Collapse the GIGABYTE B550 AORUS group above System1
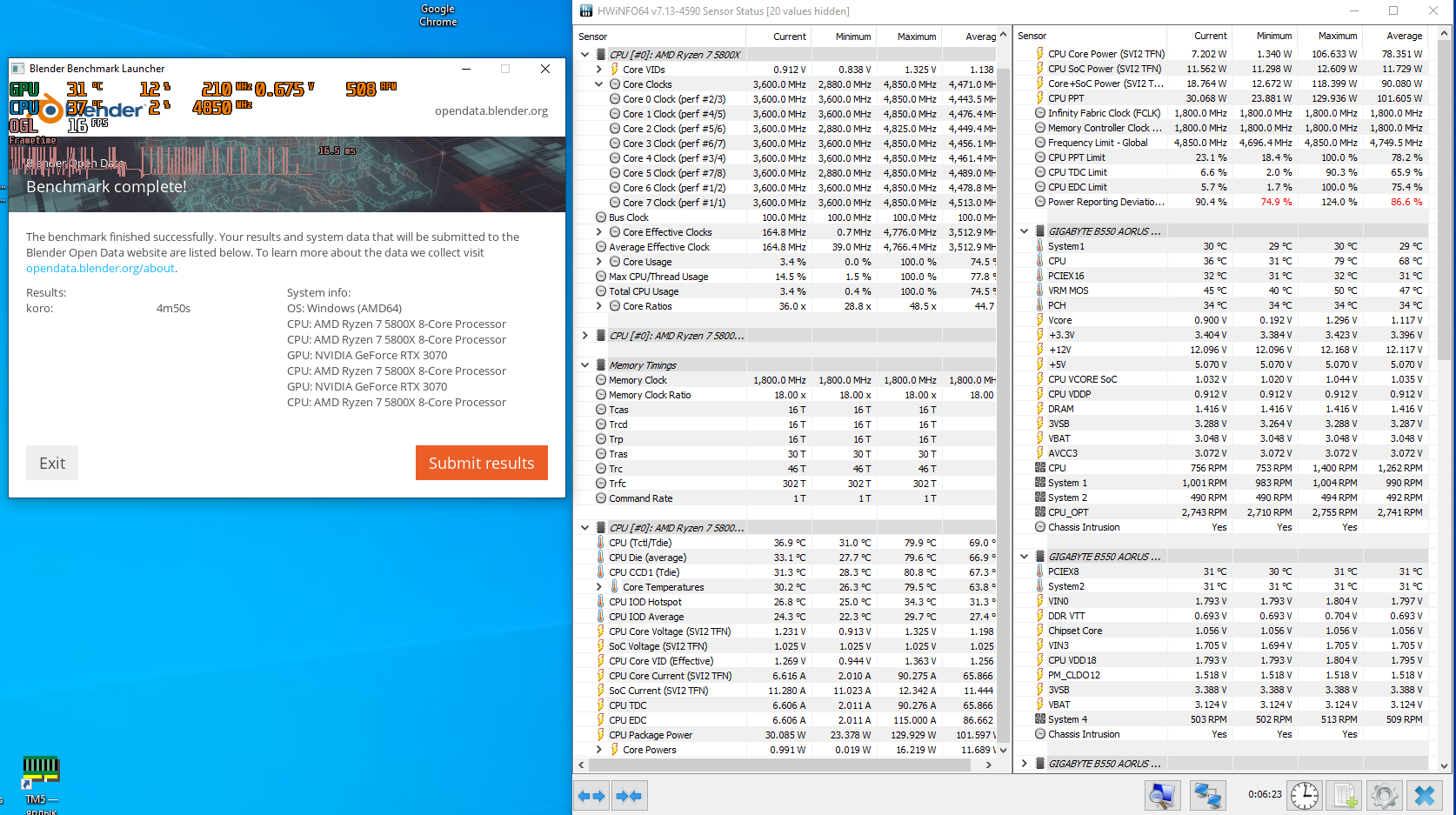The width and height of the screenshot is (1456, 815). [1025, 231]
